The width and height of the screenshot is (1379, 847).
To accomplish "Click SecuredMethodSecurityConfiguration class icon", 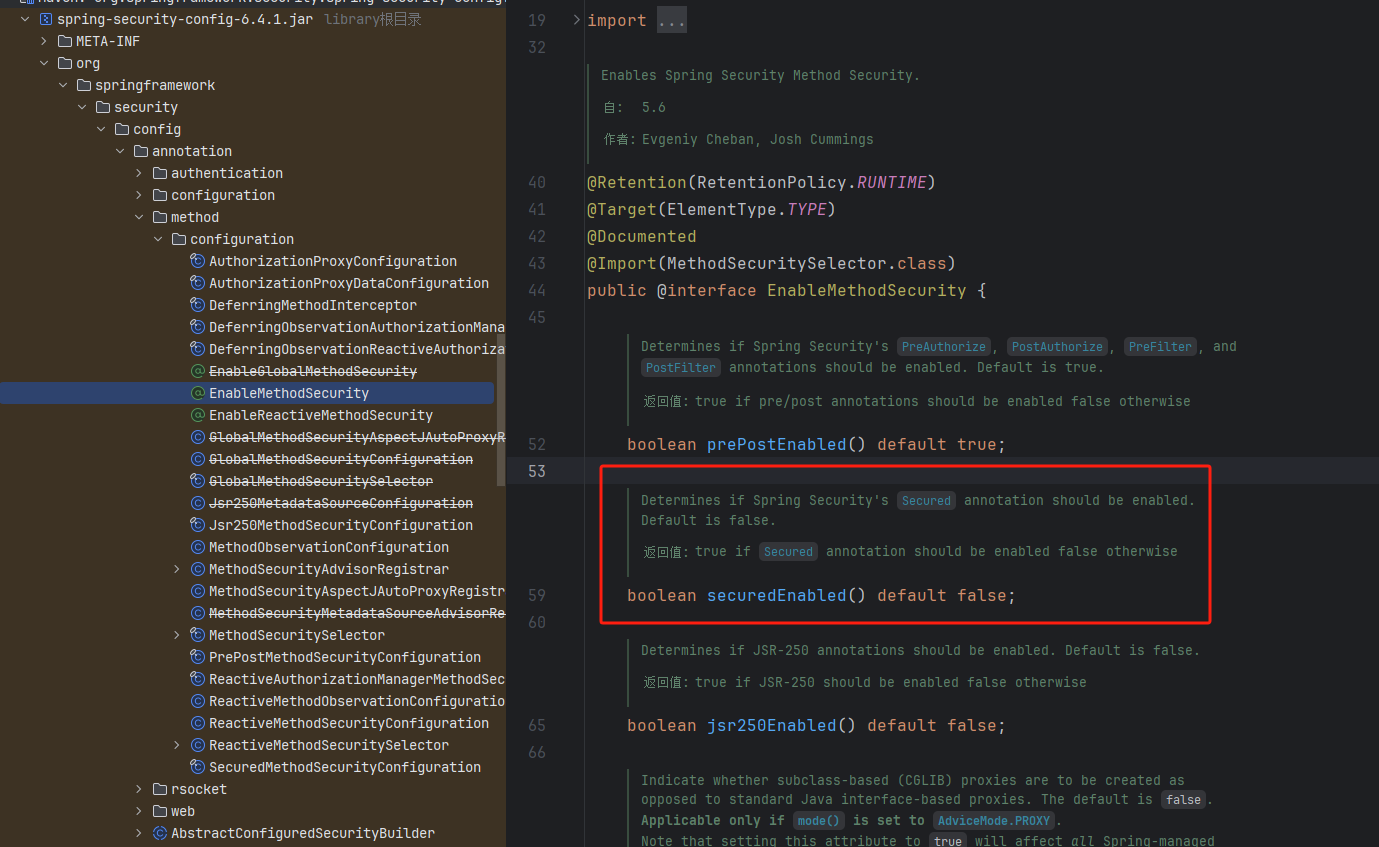I will coord(198,767).
